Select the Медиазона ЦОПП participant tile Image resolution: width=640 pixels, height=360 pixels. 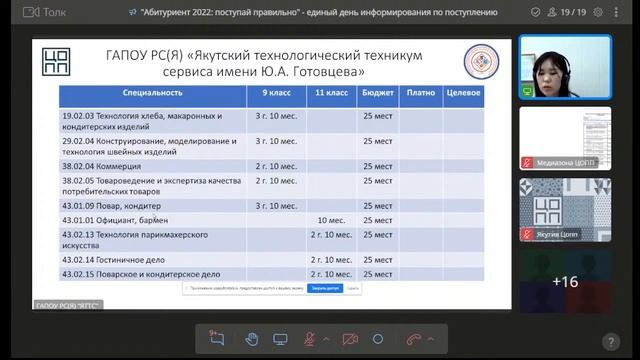[565, 138]
